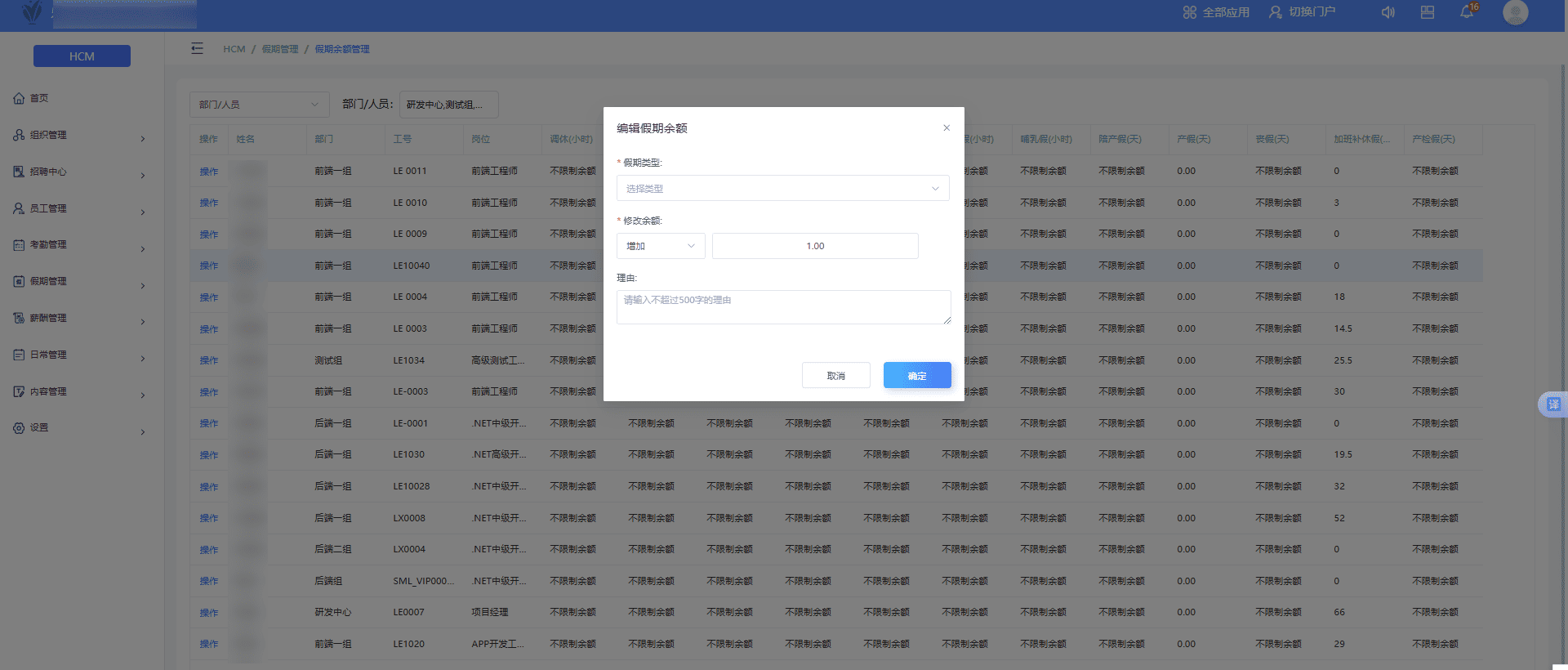Click the 取消 cancel button
1568x670 pixels.
[835, 375]
